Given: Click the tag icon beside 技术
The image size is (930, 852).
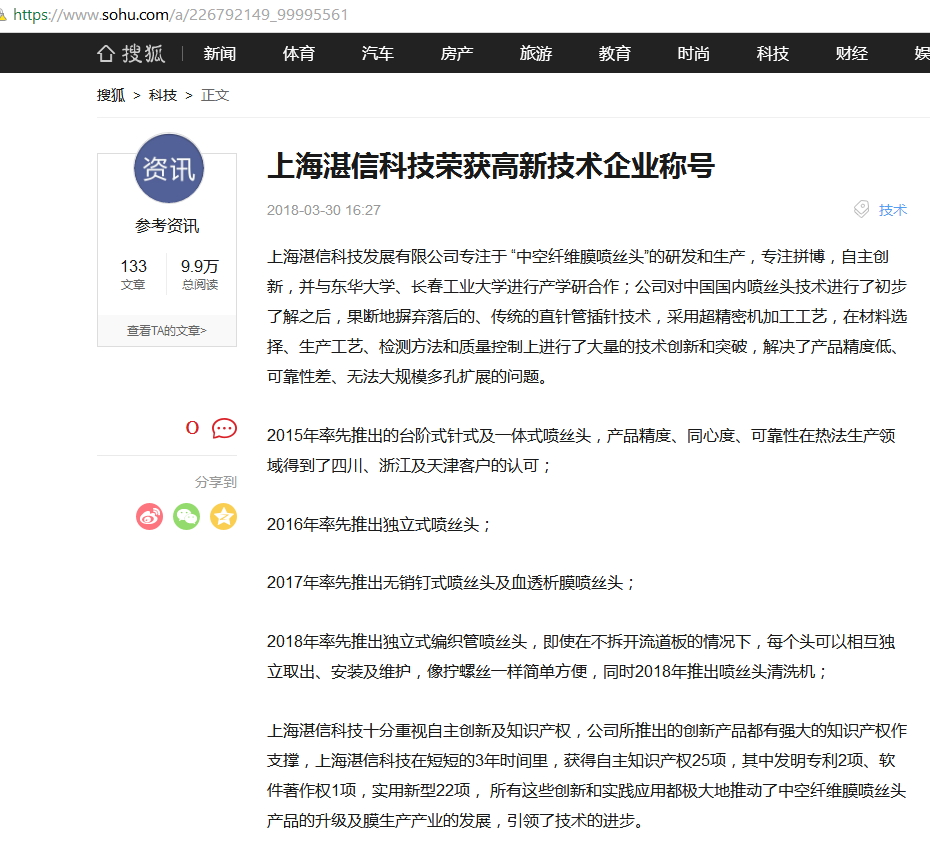Looking at the screenshot, I should [x=861, y=209].
